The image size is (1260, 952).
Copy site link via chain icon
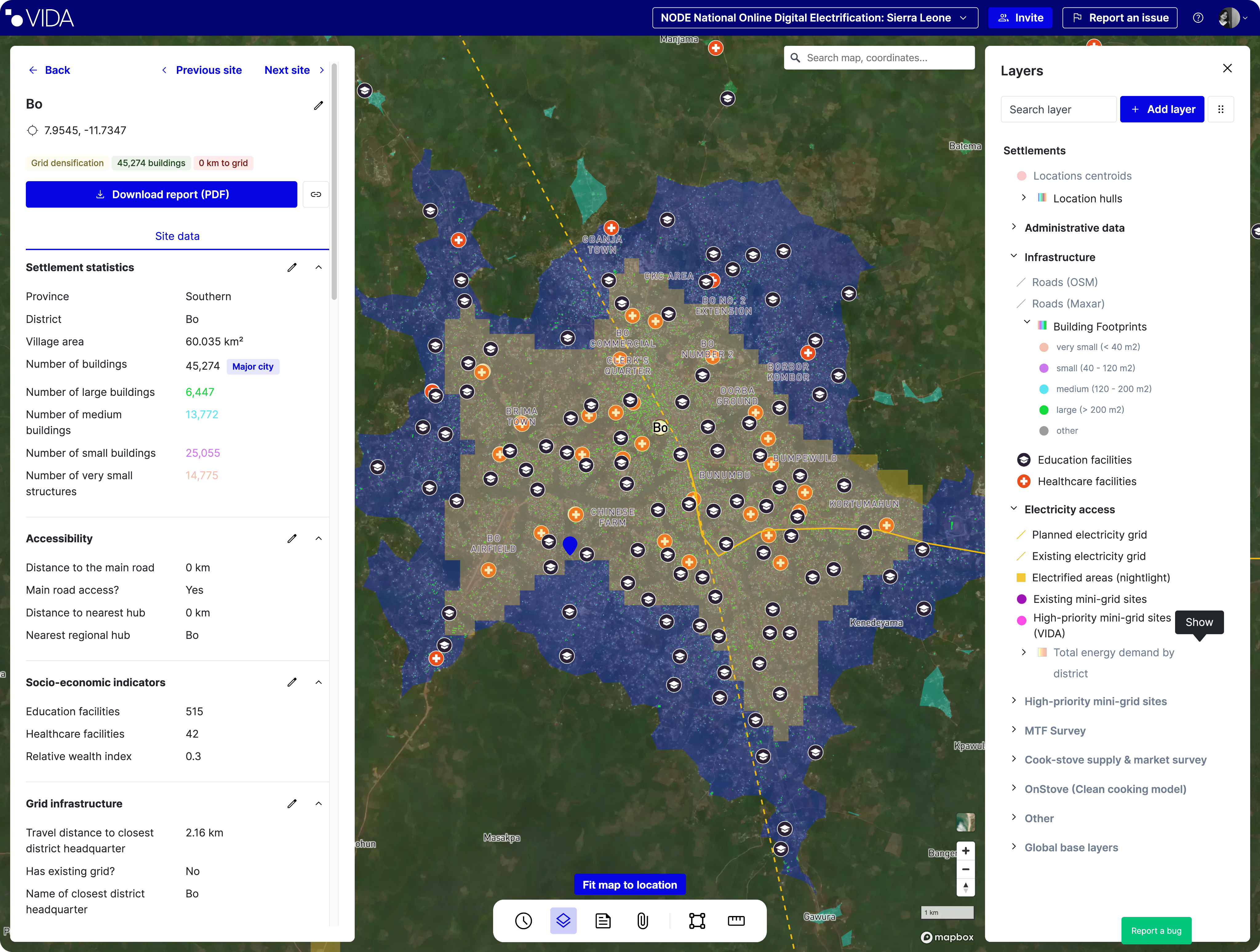pos(316,194)
